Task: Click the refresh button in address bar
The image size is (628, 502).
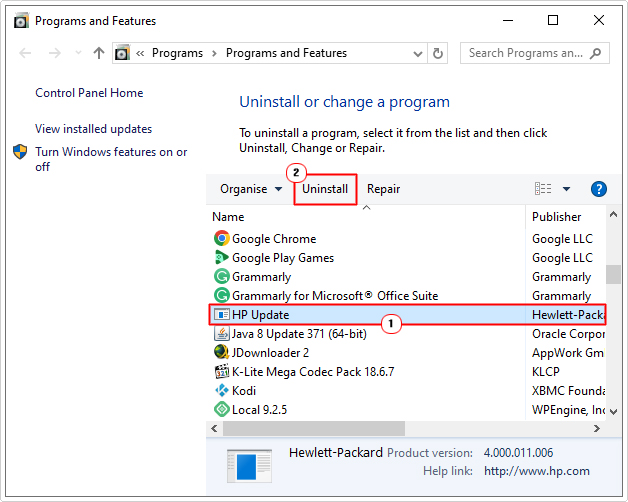Action: pyautogui.click(x=438, y=53)
